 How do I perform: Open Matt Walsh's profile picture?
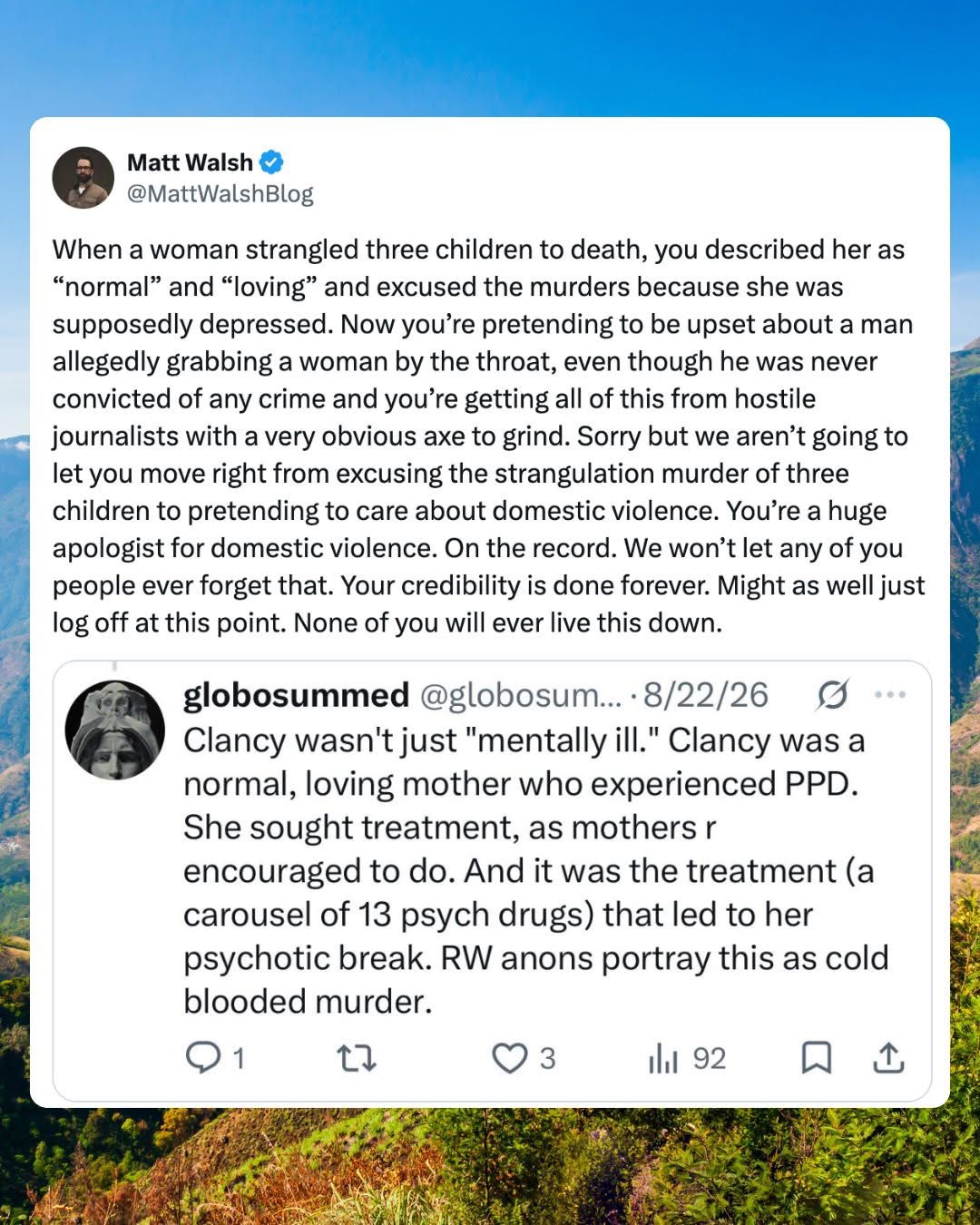click(83, 178)
